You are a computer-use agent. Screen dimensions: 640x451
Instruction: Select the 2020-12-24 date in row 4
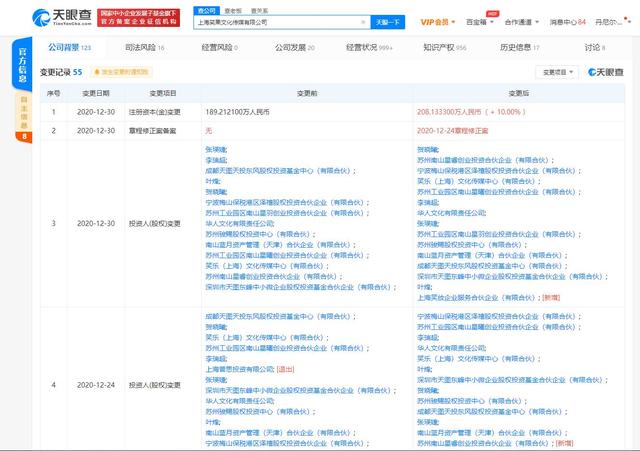tap(96, 385)
